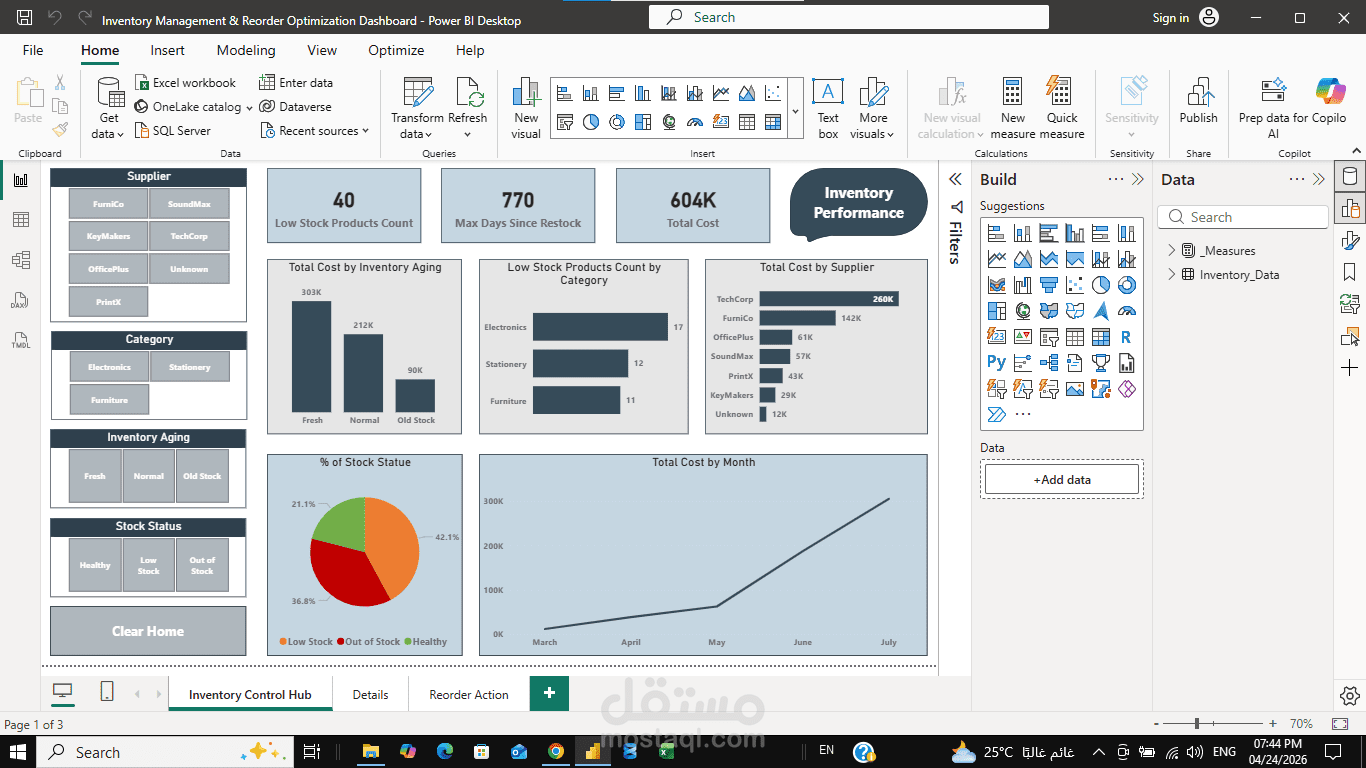This screenshot has width=1366, height=768.
Task: Collapse the Build pane chevrons
Action: (x=1137, y=180)
